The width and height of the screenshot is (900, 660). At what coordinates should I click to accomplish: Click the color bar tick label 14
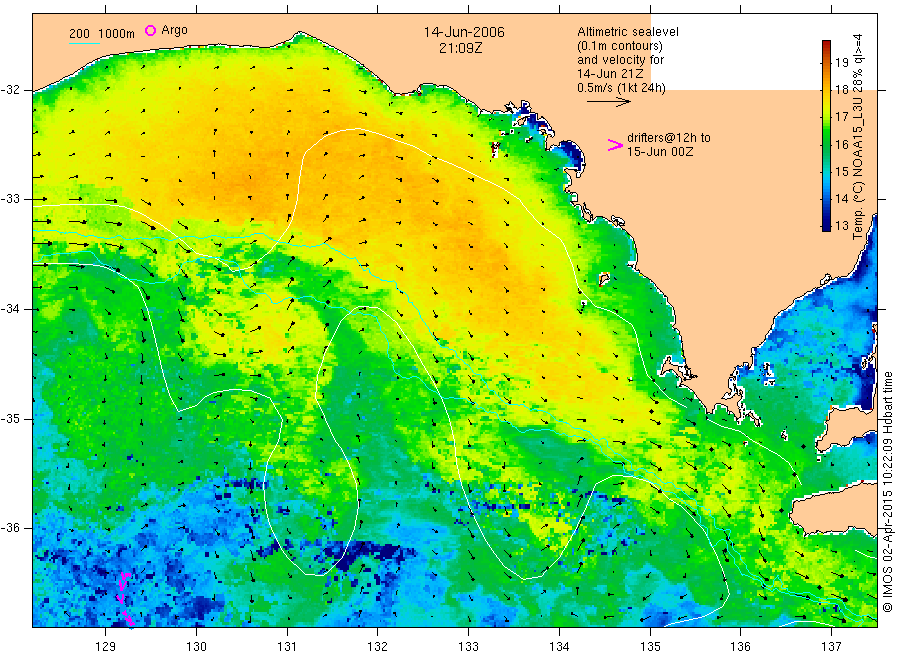[841, 199]
